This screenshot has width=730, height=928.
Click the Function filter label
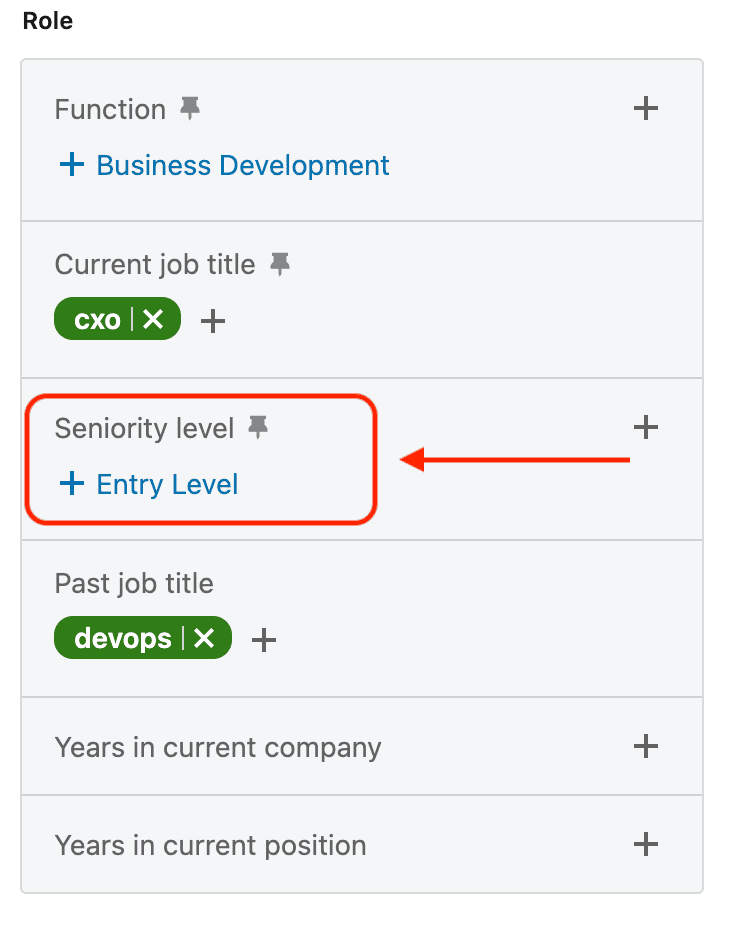110,109
